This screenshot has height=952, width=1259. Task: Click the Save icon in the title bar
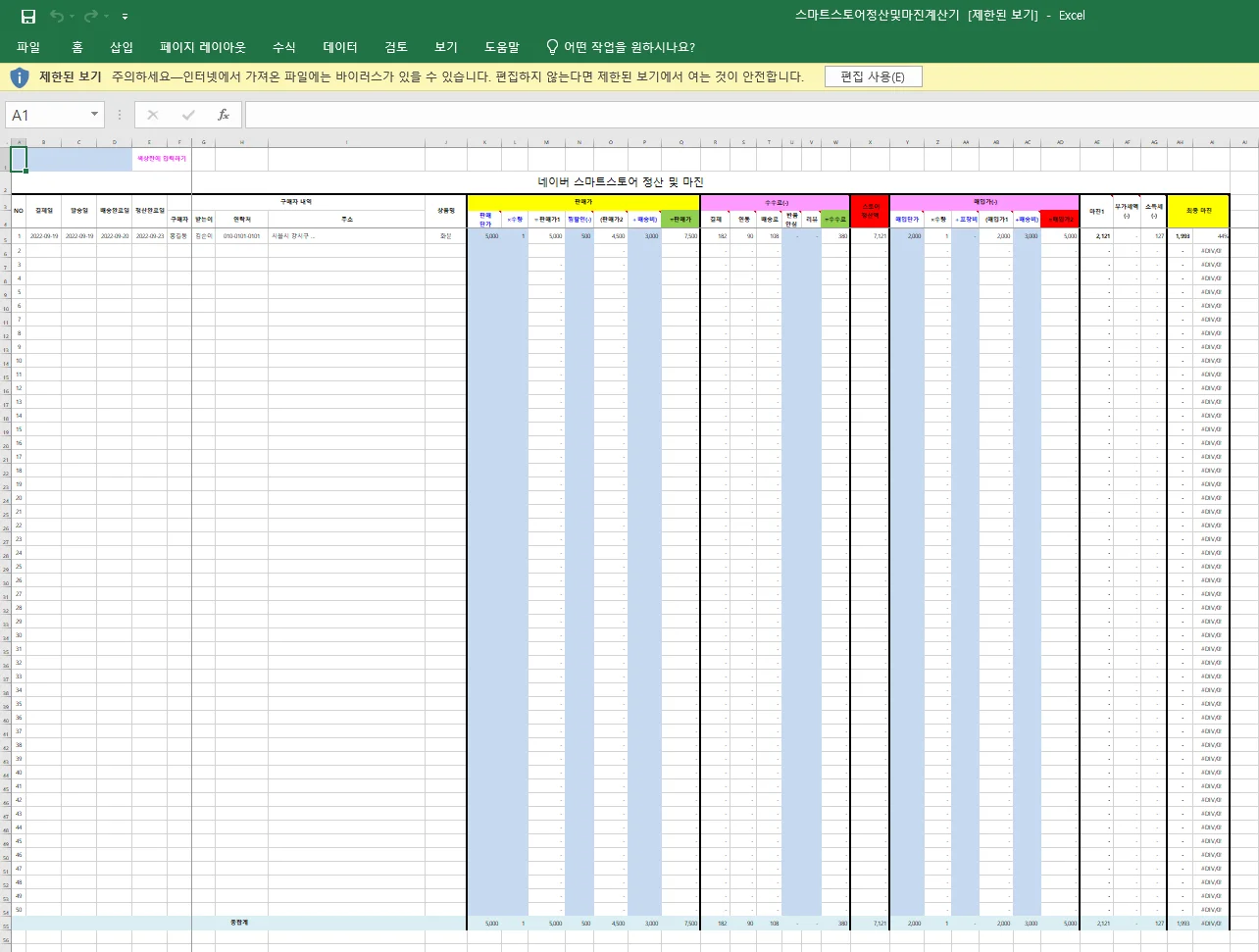(28, 16)
